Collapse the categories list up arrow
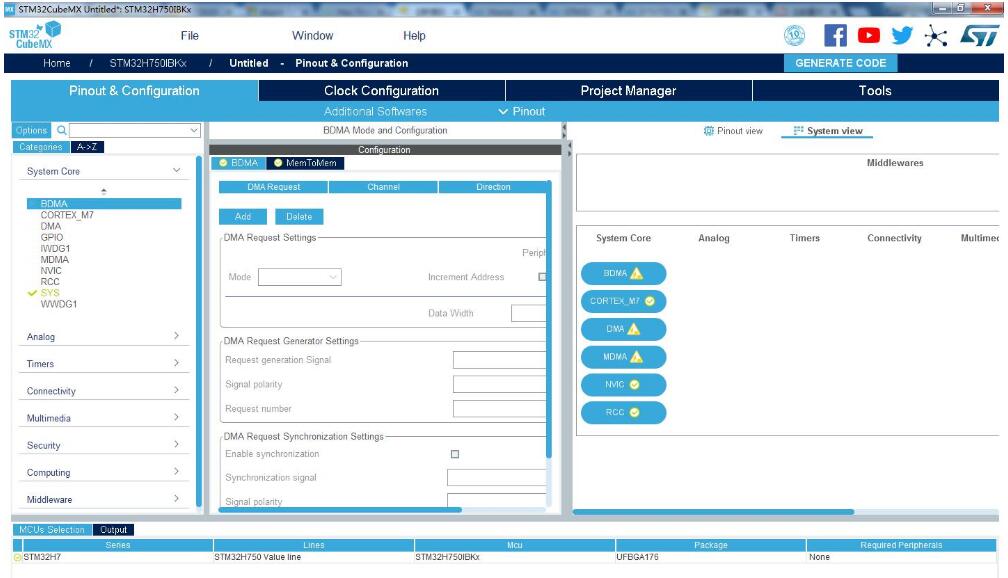The height and width of the screenshot is (578, 1008). coord(104,192)
